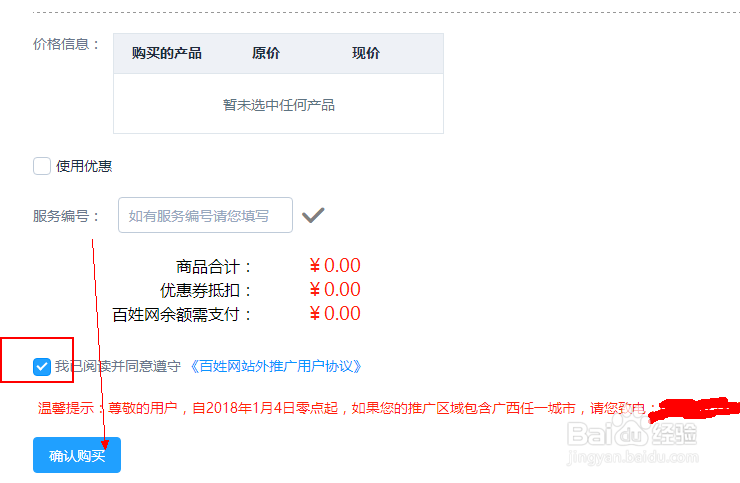Click the gray checkmark icon beside service number
The width and height of the screenshot is (740, 483).
coord(314,214)
